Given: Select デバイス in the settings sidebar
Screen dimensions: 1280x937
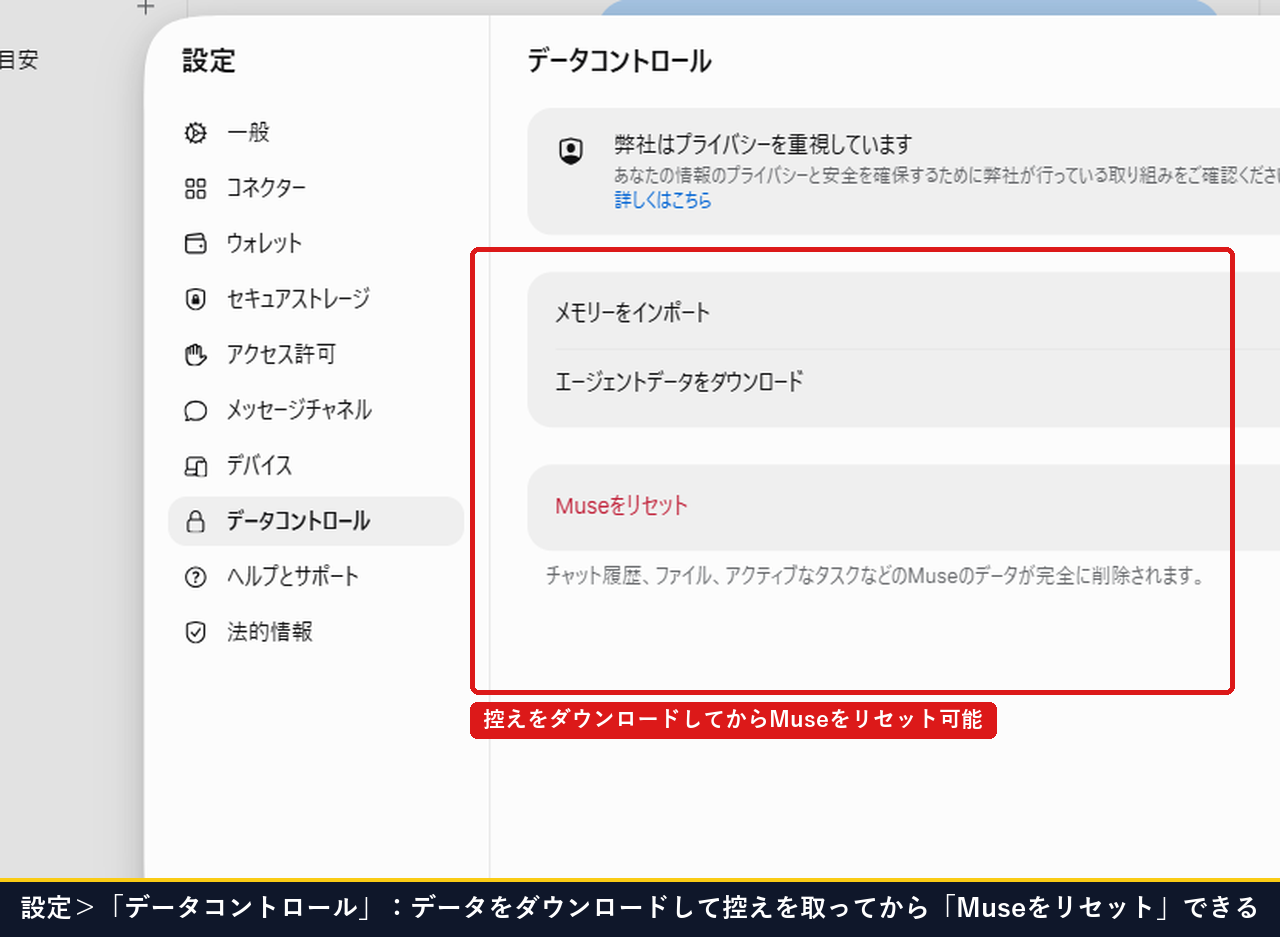Looking at the screenshot, I should [x=316, y=466].
